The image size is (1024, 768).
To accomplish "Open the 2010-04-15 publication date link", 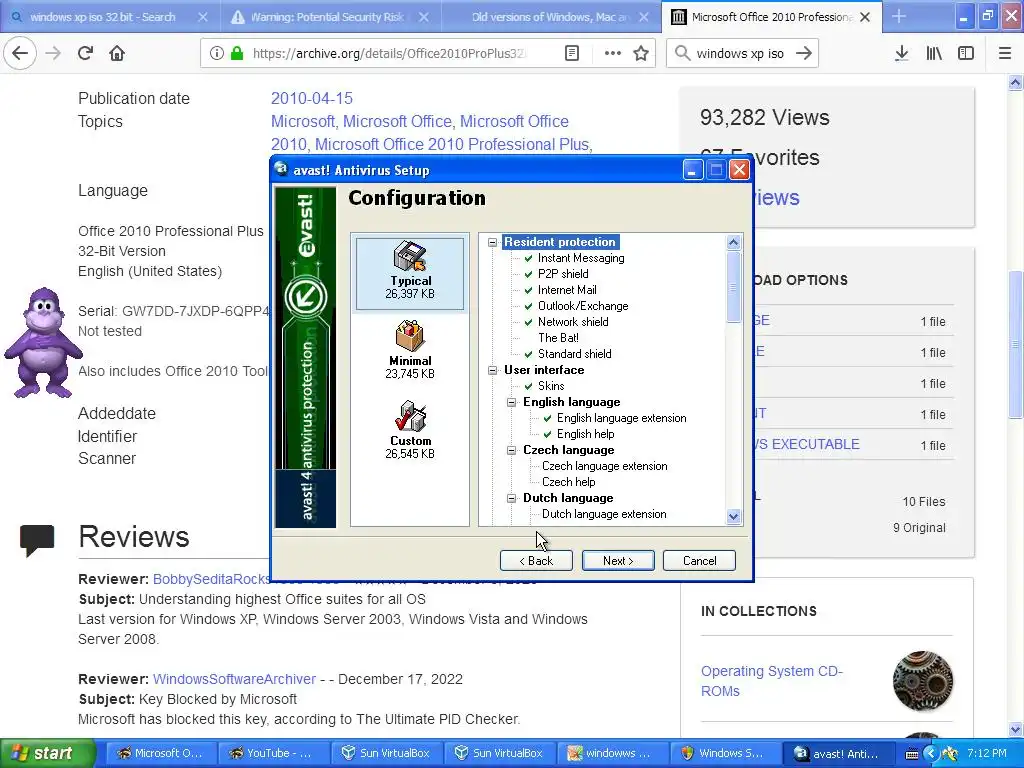I will (x=312, y=99).
